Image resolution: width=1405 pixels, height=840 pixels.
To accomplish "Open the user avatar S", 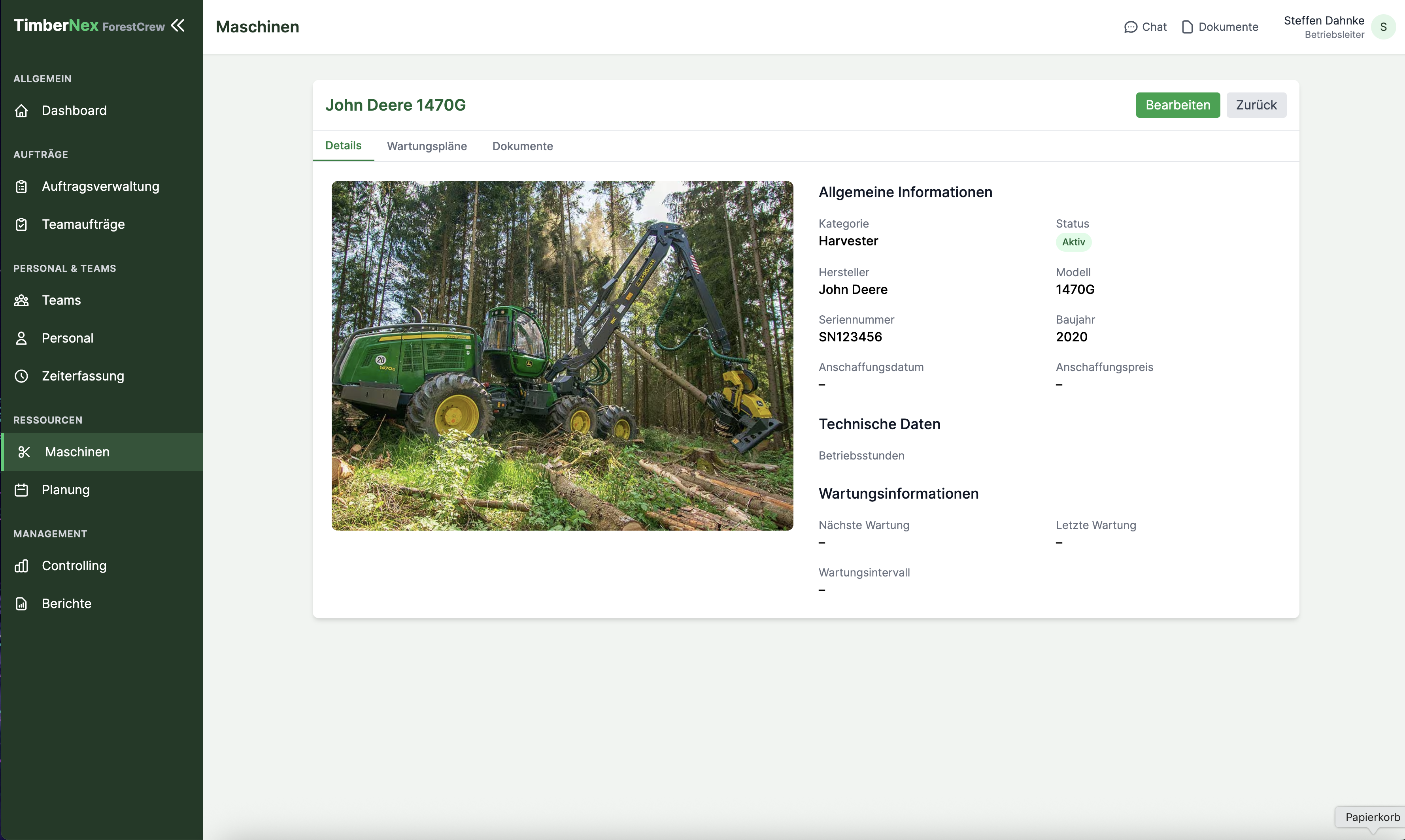I will pos(1384,27).
